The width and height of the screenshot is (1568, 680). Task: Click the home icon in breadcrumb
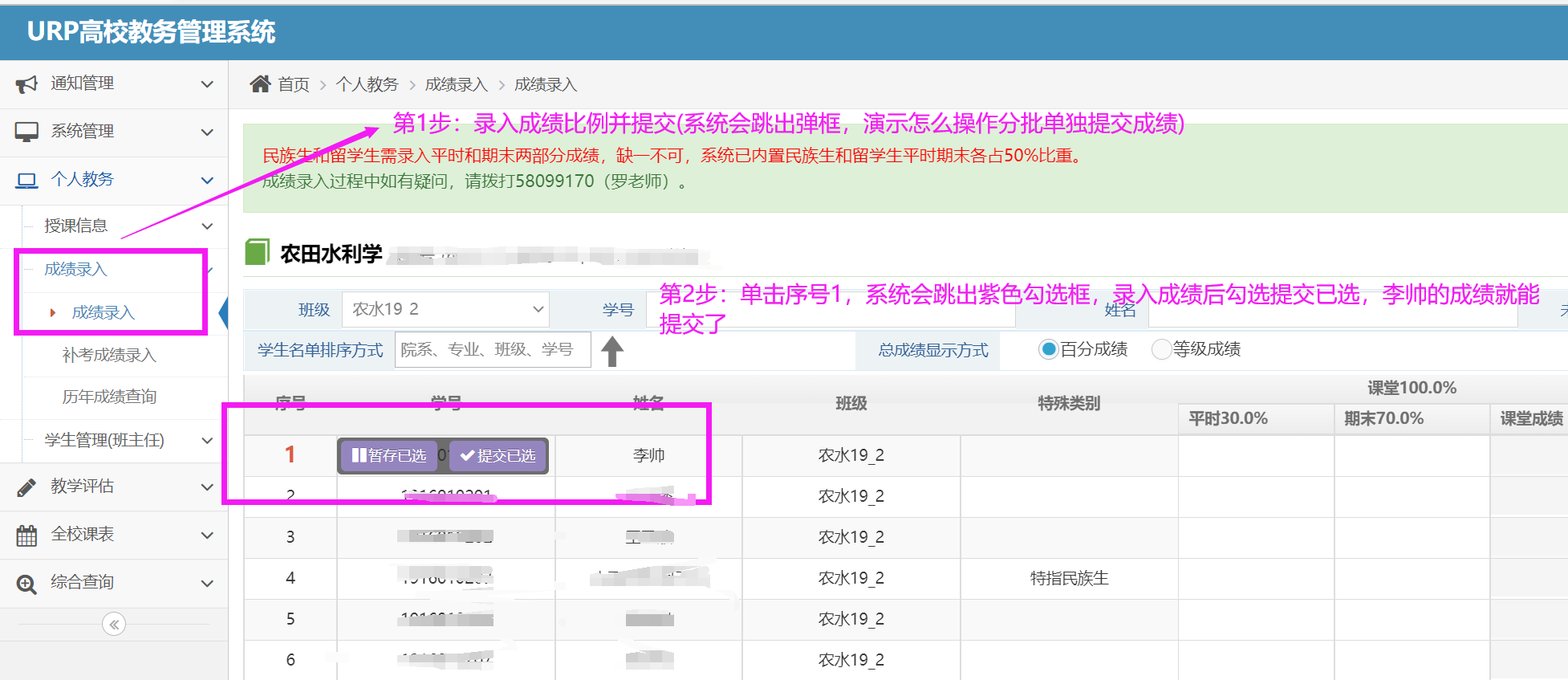(260, 84)
